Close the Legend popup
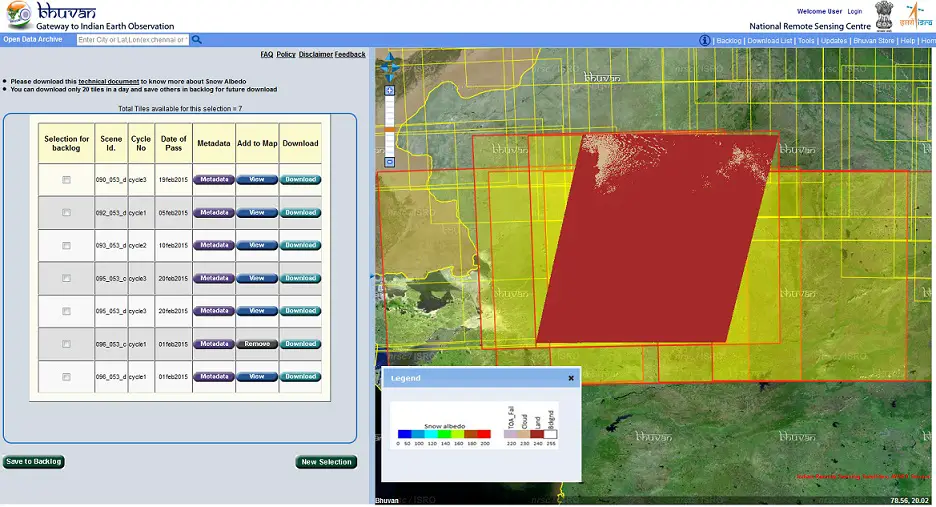The width and height of the screenshot is (936, 507). pyautogui.click(x=571, y=378)
